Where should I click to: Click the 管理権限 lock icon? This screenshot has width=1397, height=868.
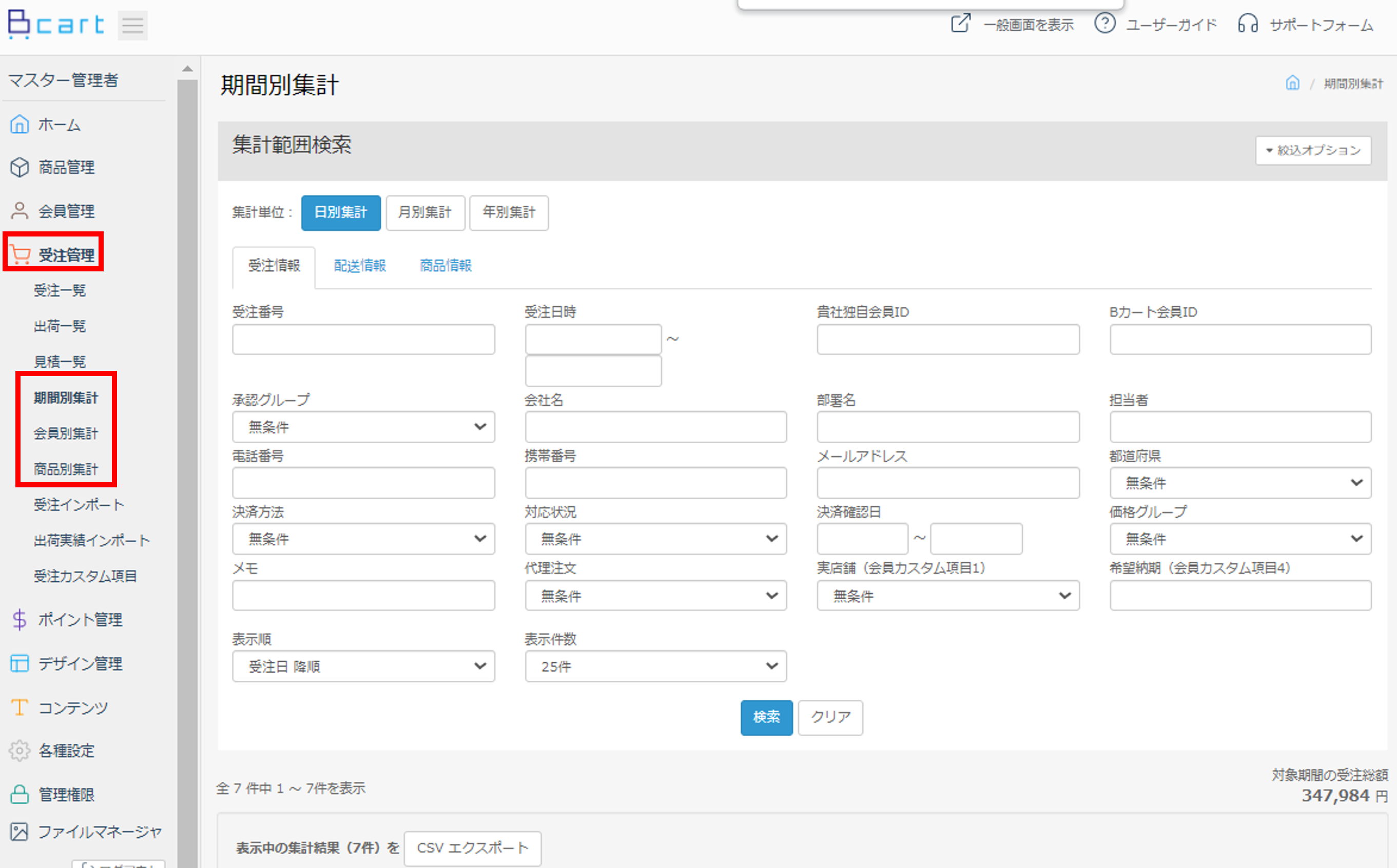click(x=20, y=794)
